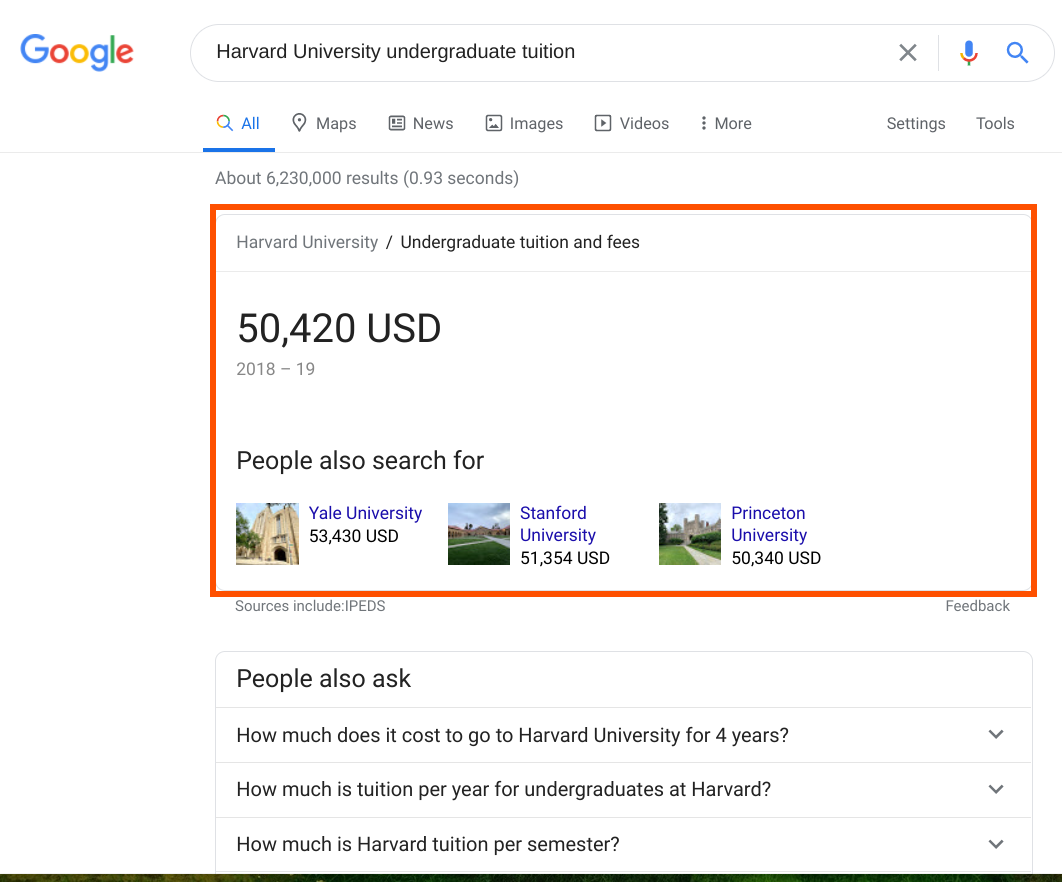Click 'Undergraduate tuition and fees' heading text
Screen dimensions: 1062x882
click(x=519, y=242)
